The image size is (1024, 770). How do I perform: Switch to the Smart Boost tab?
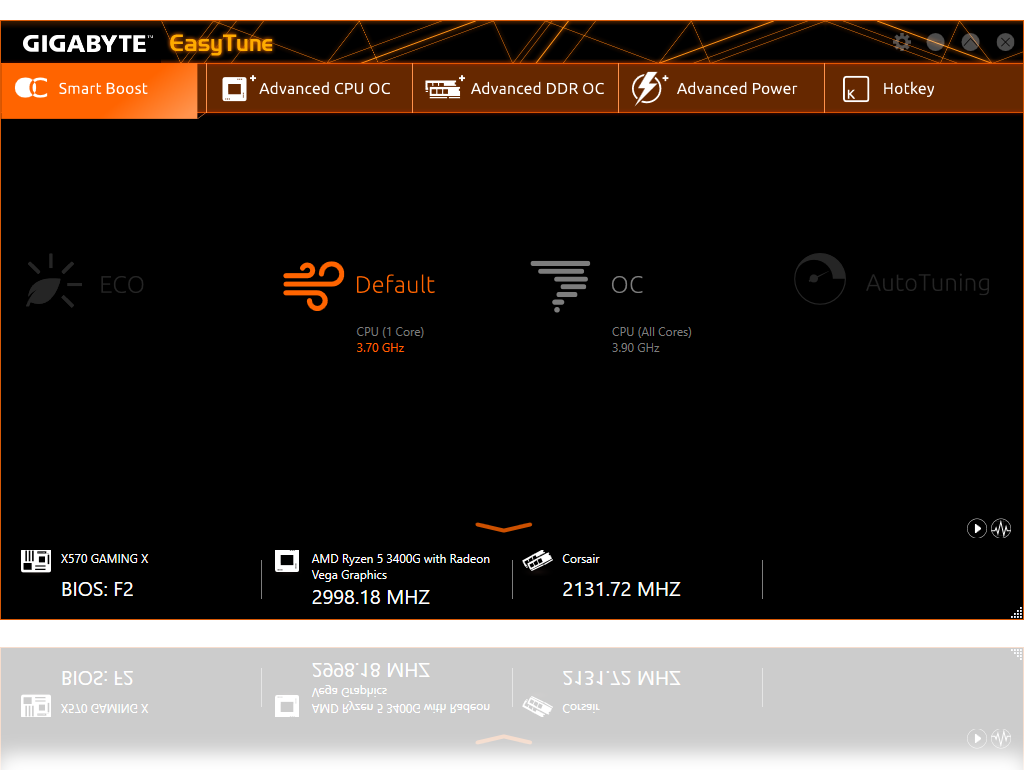pyautogui.click(x=100, y=89)
